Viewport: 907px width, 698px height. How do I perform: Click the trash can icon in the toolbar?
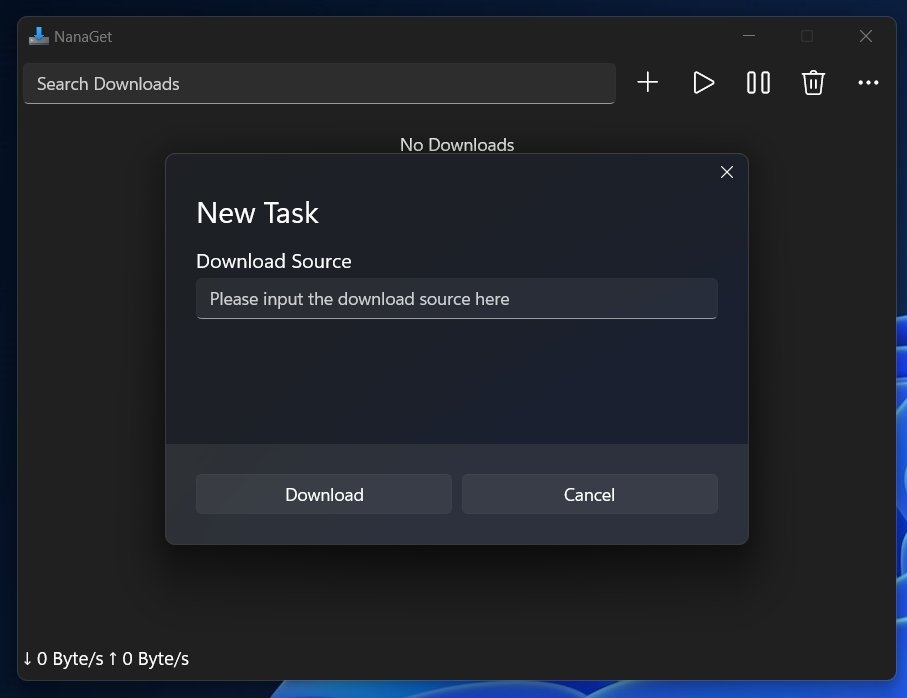[813, 83]
